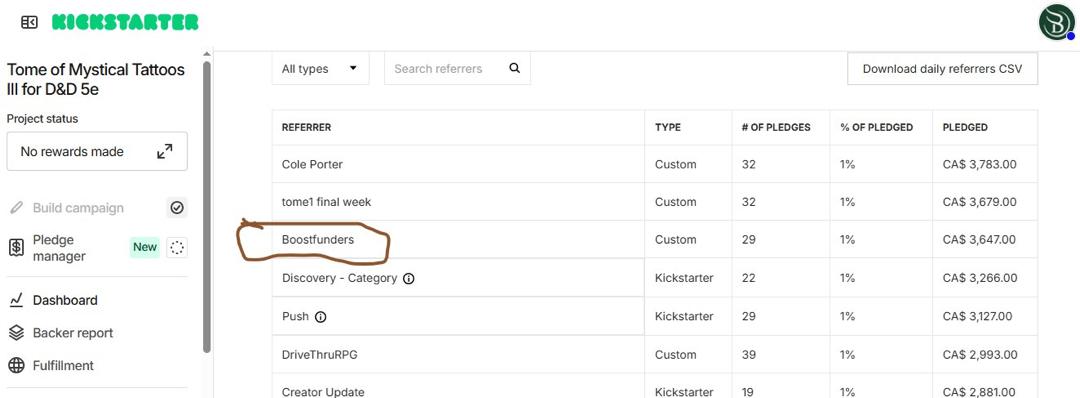The height and width of the screenshot is (398, 1080).
Task: Click the Project status label
Action: tap(43, 118)
